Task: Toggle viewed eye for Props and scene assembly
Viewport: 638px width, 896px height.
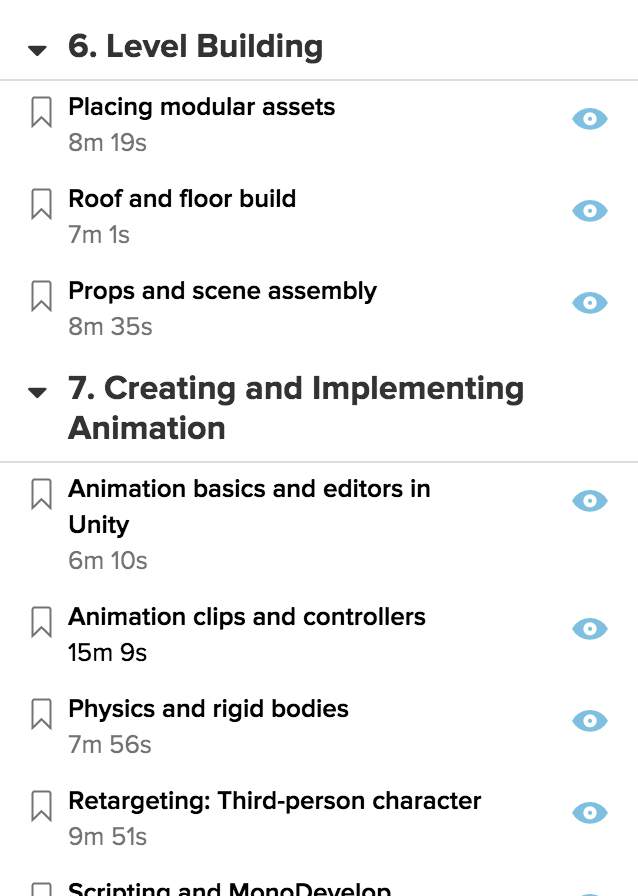Action: point(589,303)
